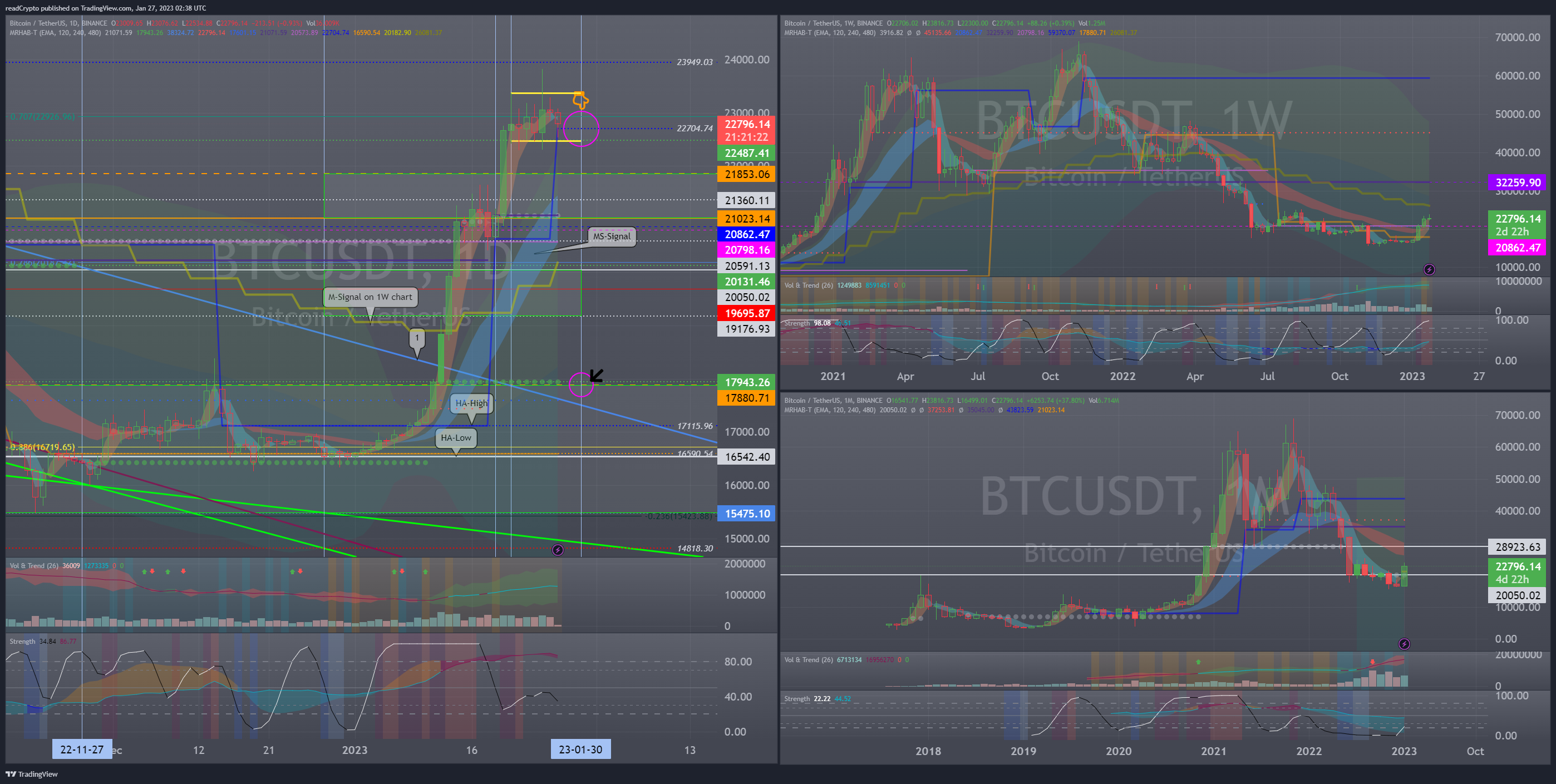Click the 17115.96 line value

coord(695,426)
